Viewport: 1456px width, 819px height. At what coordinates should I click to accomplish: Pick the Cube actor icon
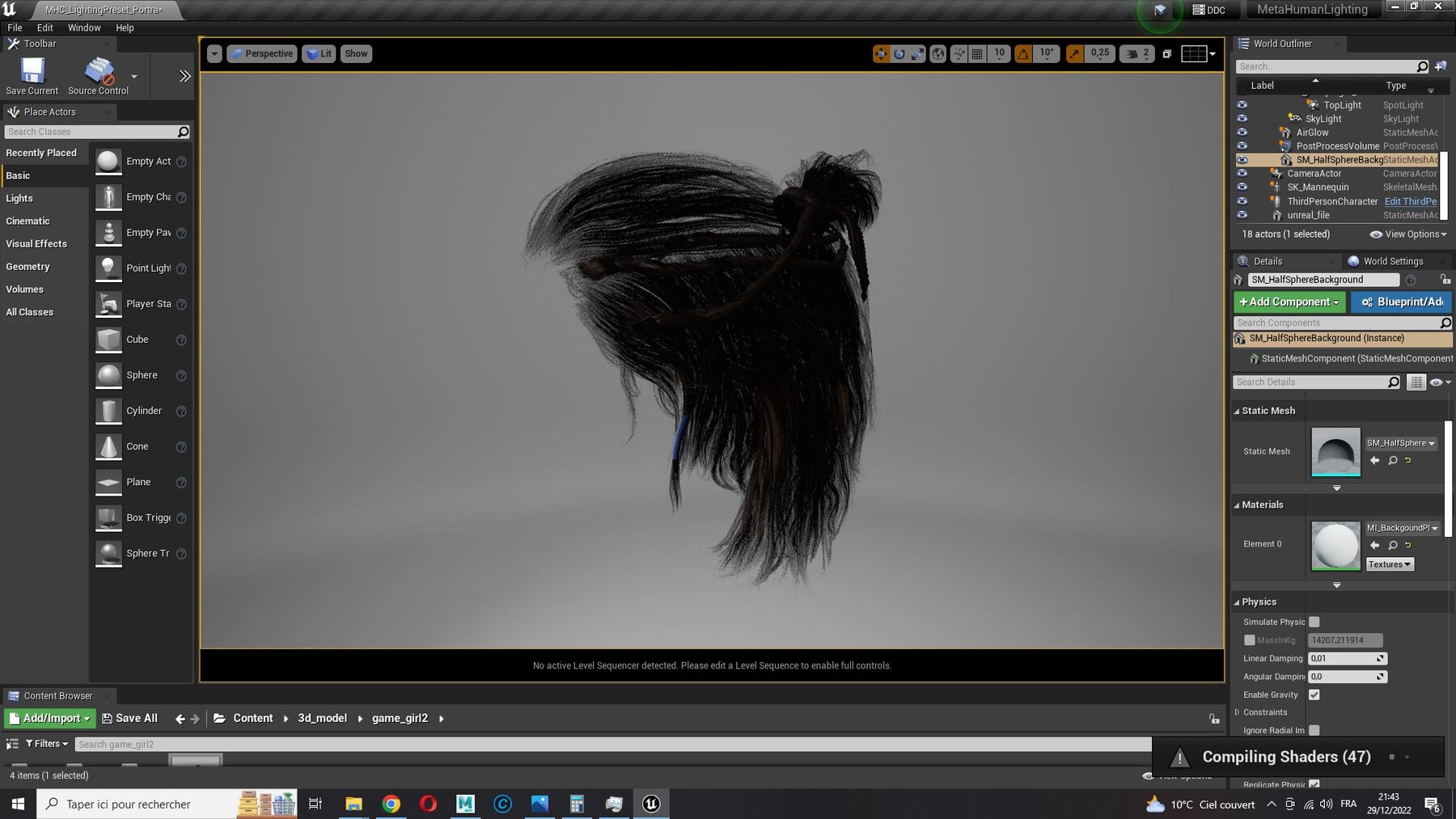click(x=108, y=340)
